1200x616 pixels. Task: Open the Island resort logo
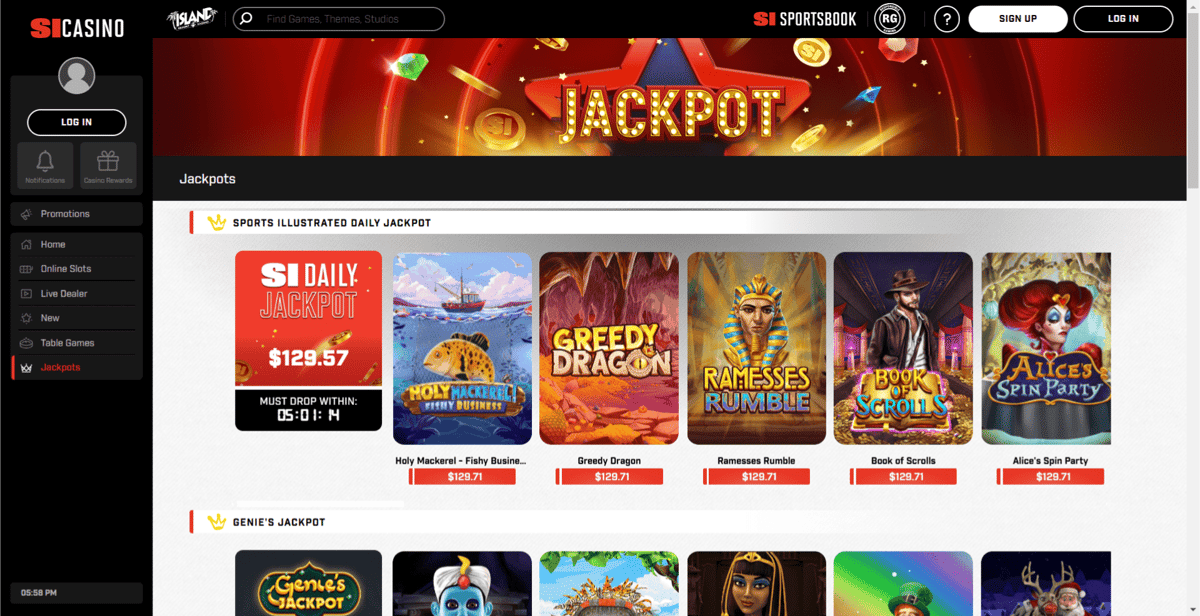click(193, 19)
